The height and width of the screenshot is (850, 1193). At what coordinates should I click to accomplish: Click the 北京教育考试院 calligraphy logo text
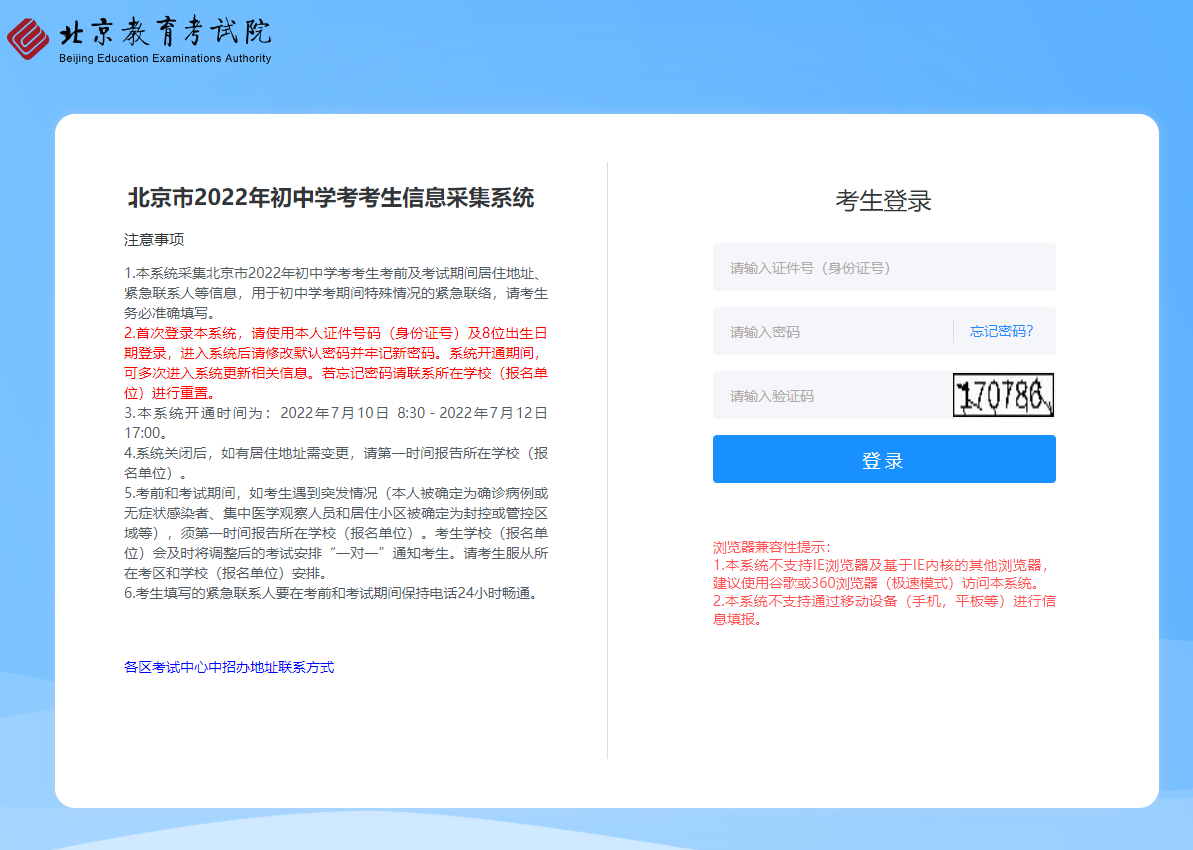(165, 33)
